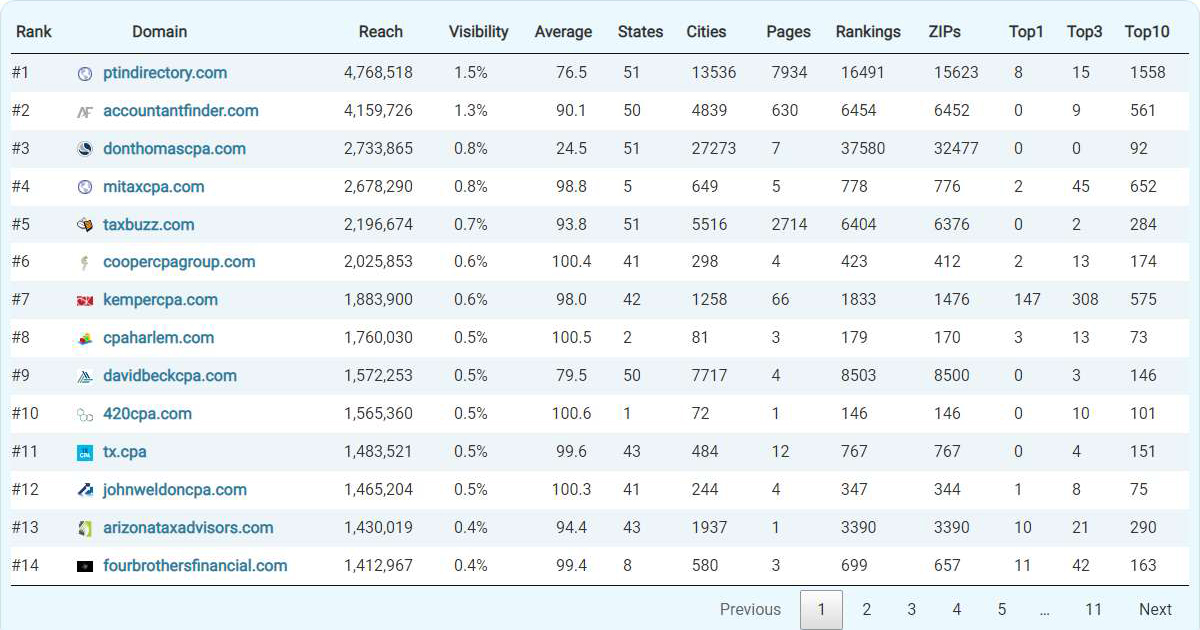Click reach value 4,159,726
The width and height of the screenshot is (1200, 630).
click(378, 111)
